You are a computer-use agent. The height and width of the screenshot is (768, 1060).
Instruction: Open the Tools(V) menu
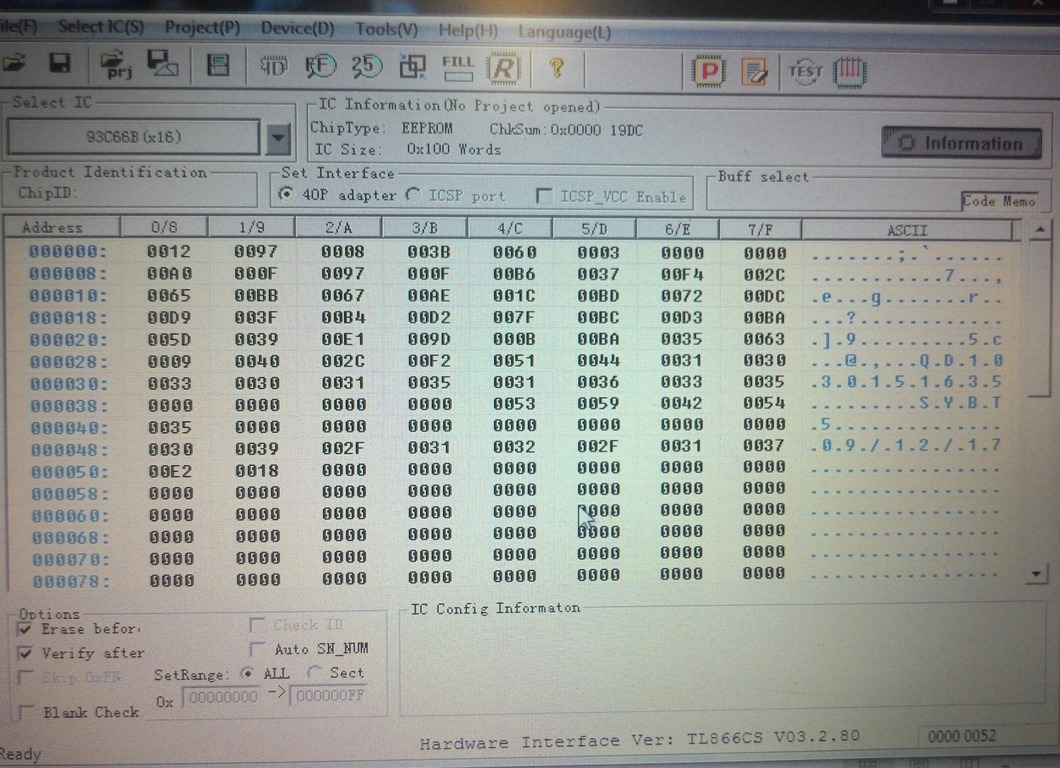(x=386, y=29)
